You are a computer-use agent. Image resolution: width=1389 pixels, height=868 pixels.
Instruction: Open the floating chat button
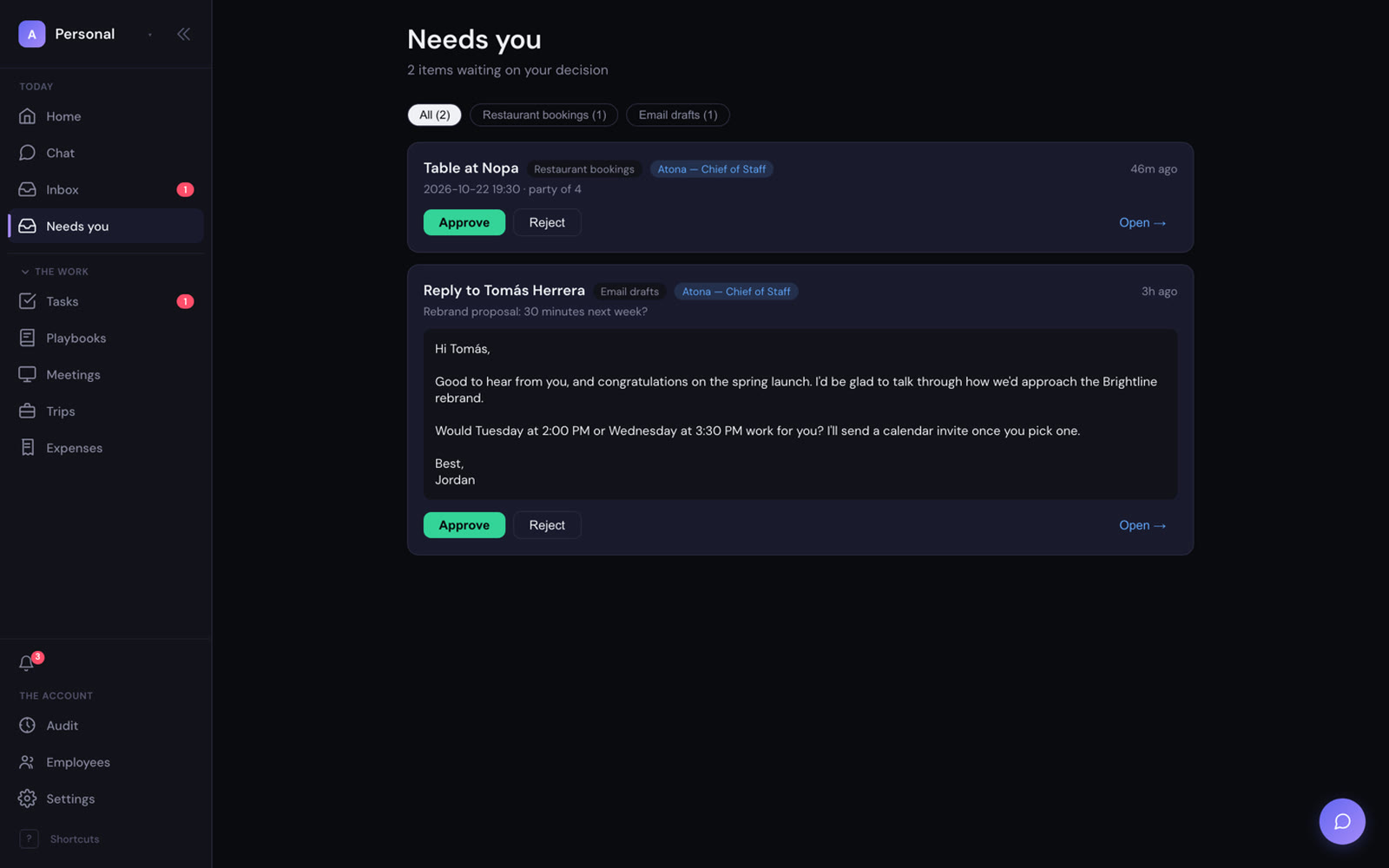1342,821
